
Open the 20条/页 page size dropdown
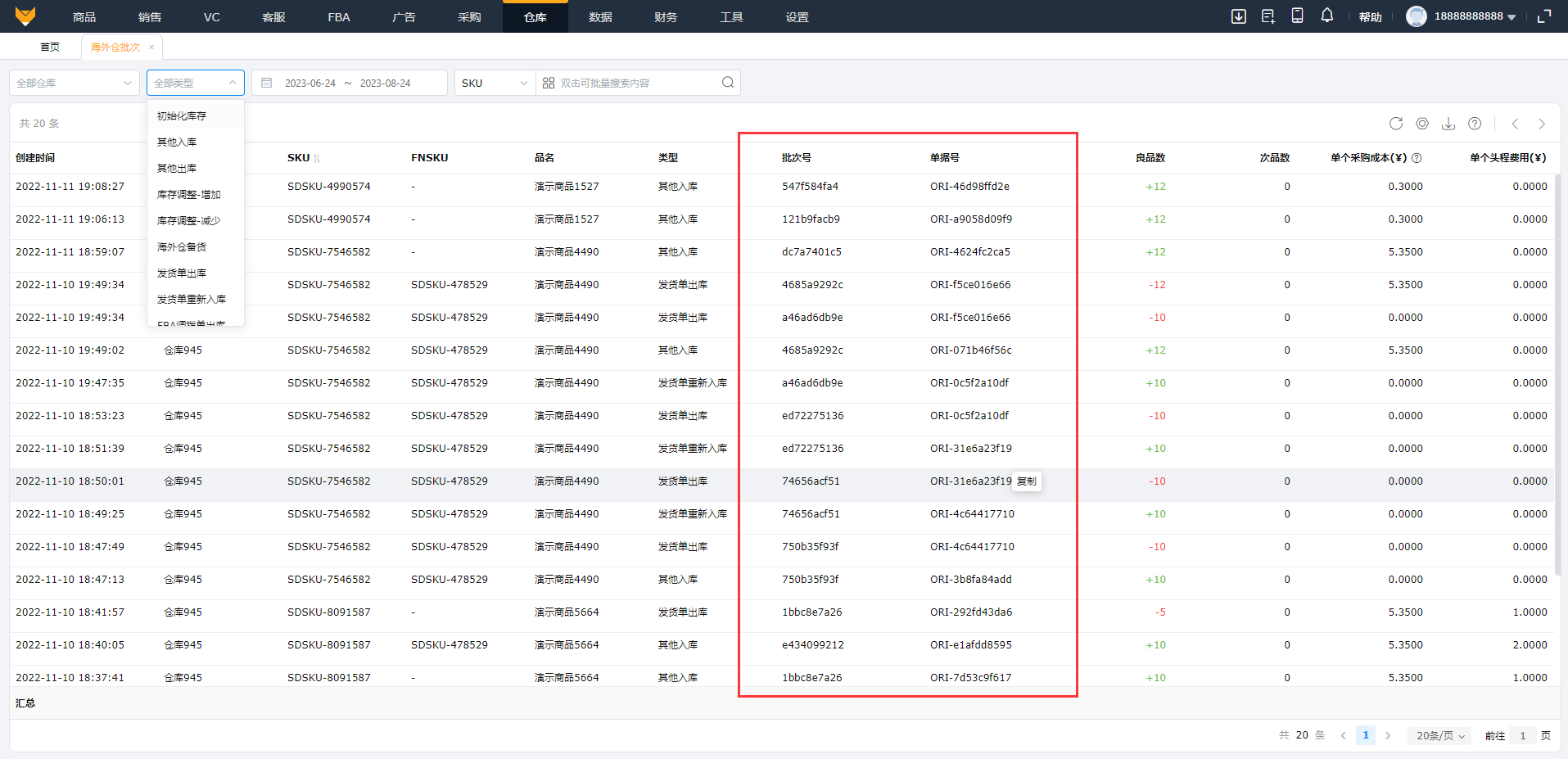(x=1440, y=735)
